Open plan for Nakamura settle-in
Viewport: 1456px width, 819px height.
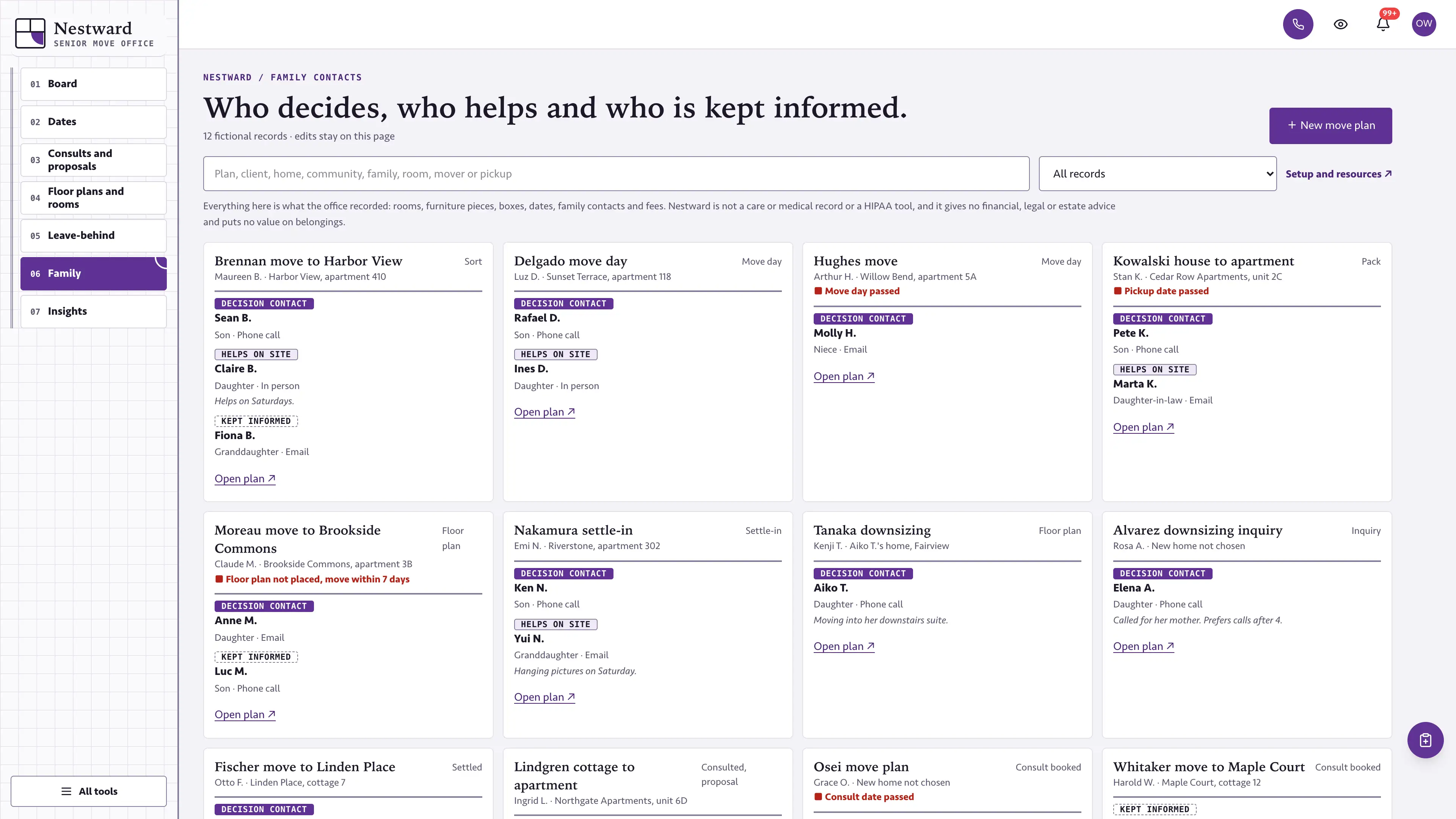(544, 697)
